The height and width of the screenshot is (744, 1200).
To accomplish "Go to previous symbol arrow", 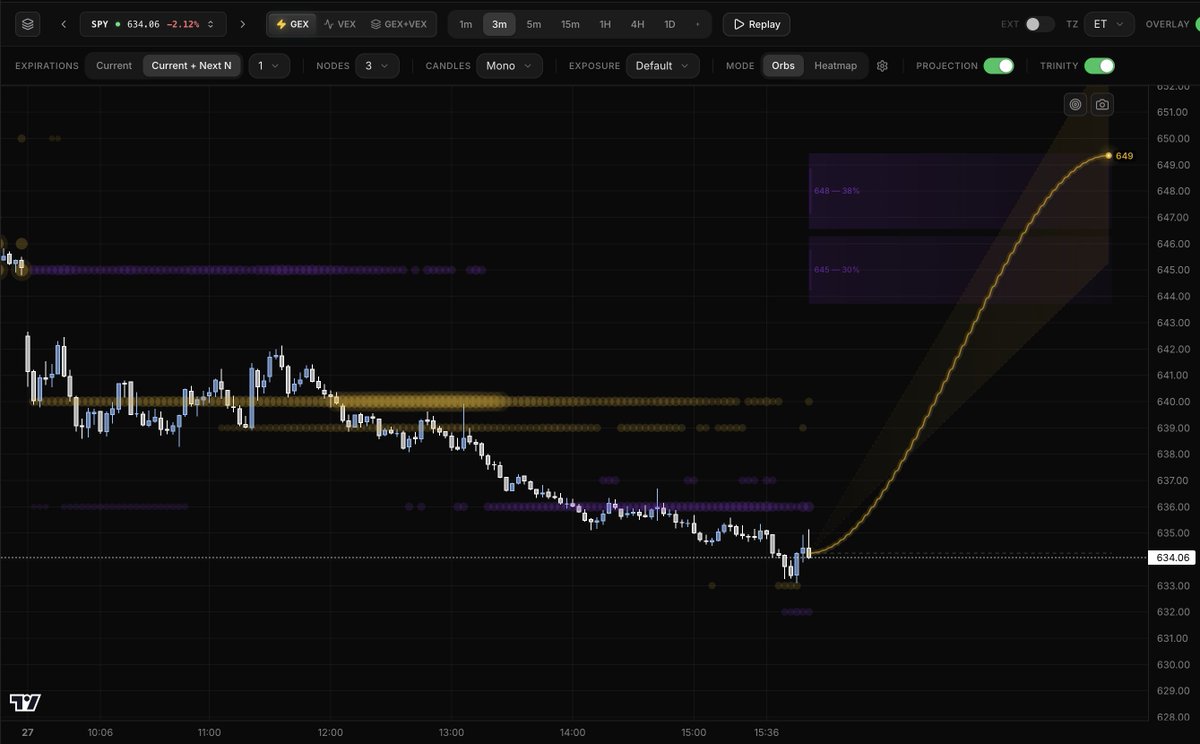I will (63, 24).
